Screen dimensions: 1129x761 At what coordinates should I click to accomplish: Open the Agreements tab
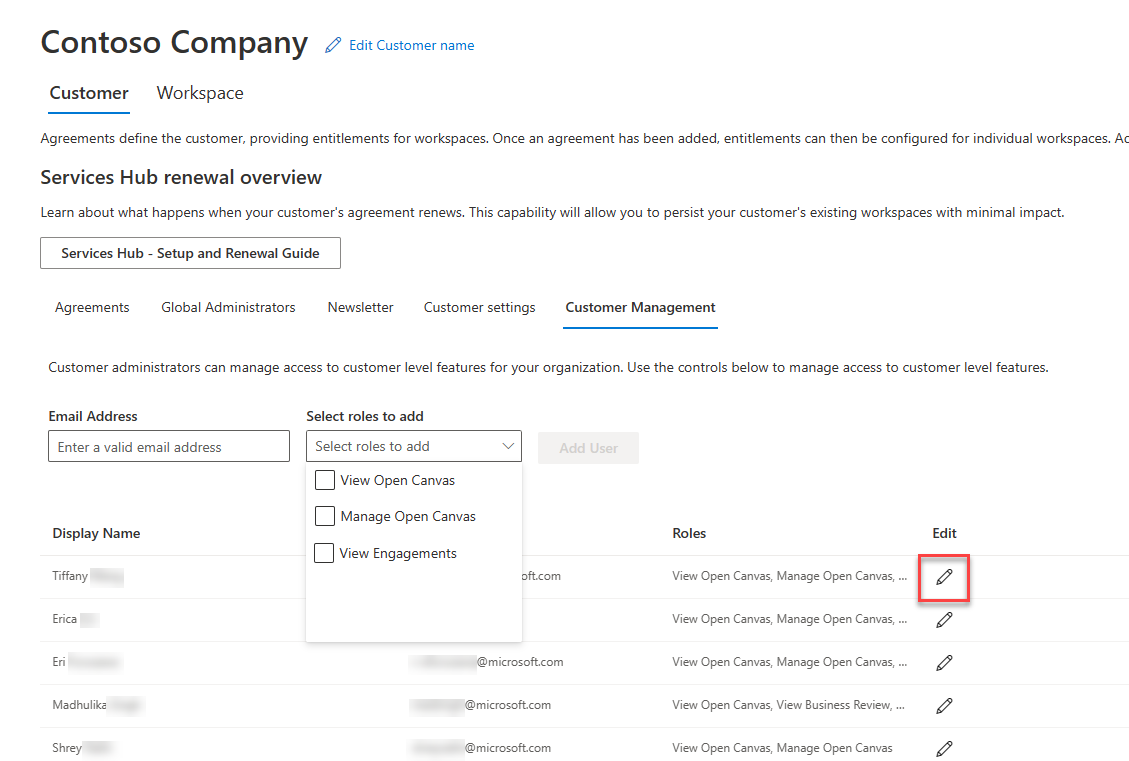pyautogui.click(x=92, y=308)
